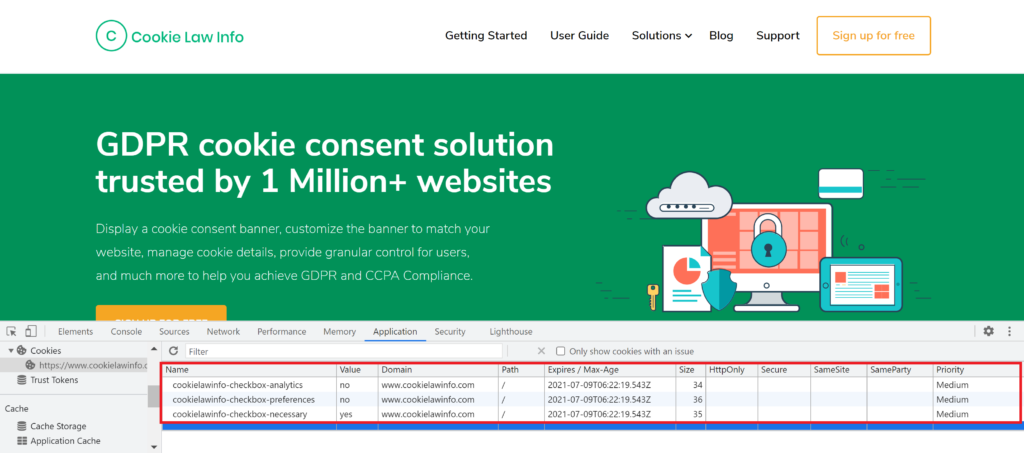This screenshot has width=1024, height=453.
Task: Click the Cache Storage database icon
Action: coord(22,426)
